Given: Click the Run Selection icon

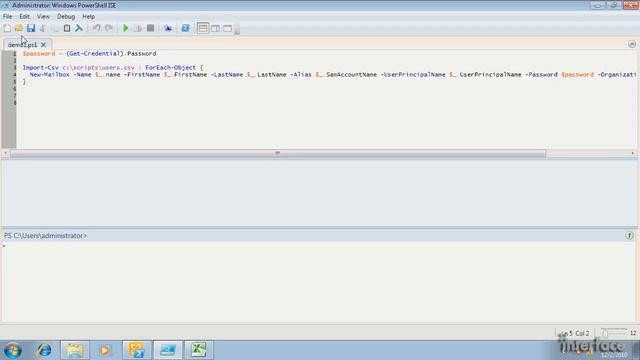Looking at the screenshot, I should click(x=138, y=28).
